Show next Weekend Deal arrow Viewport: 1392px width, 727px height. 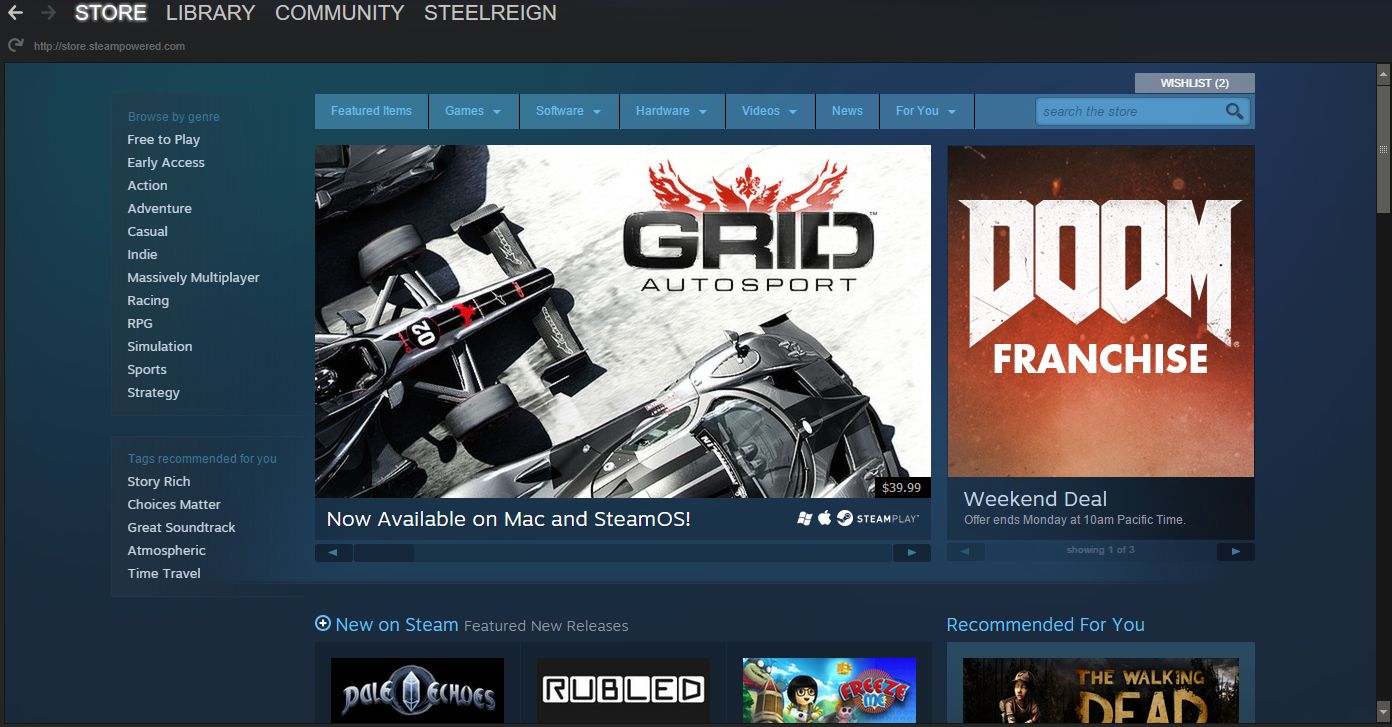pos(1236,551)
